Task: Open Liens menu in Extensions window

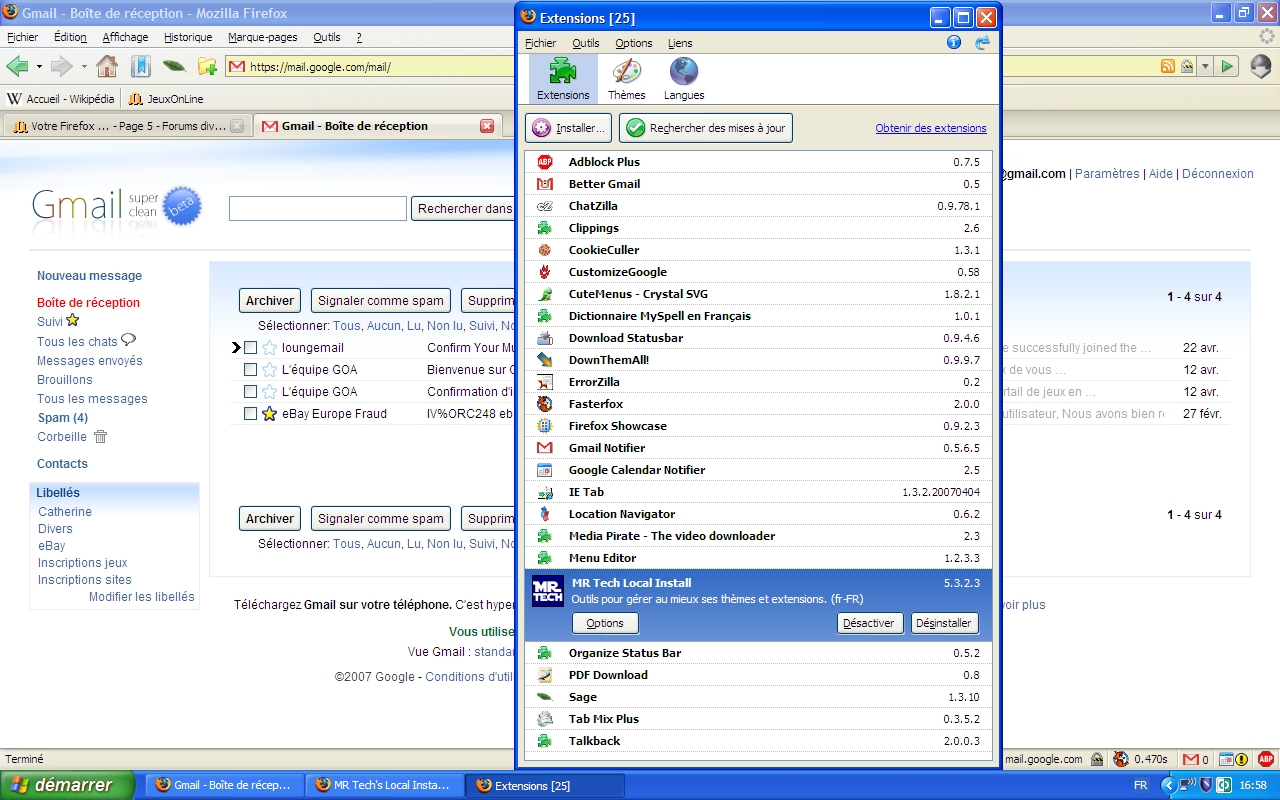Action: 680,43
